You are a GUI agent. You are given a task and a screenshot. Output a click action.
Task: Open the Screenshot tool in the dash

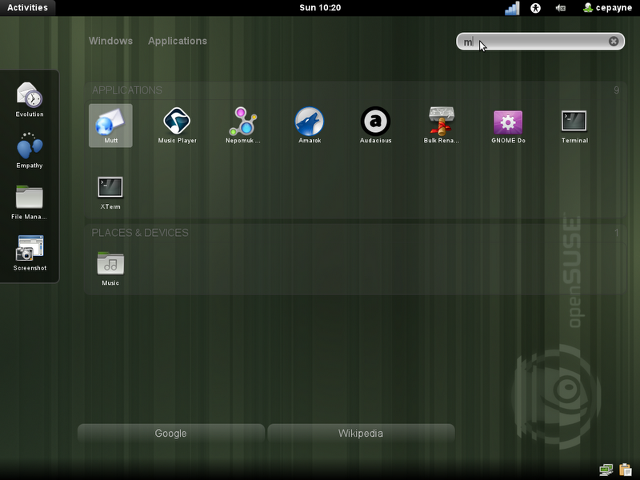click(x=29, y=252)
